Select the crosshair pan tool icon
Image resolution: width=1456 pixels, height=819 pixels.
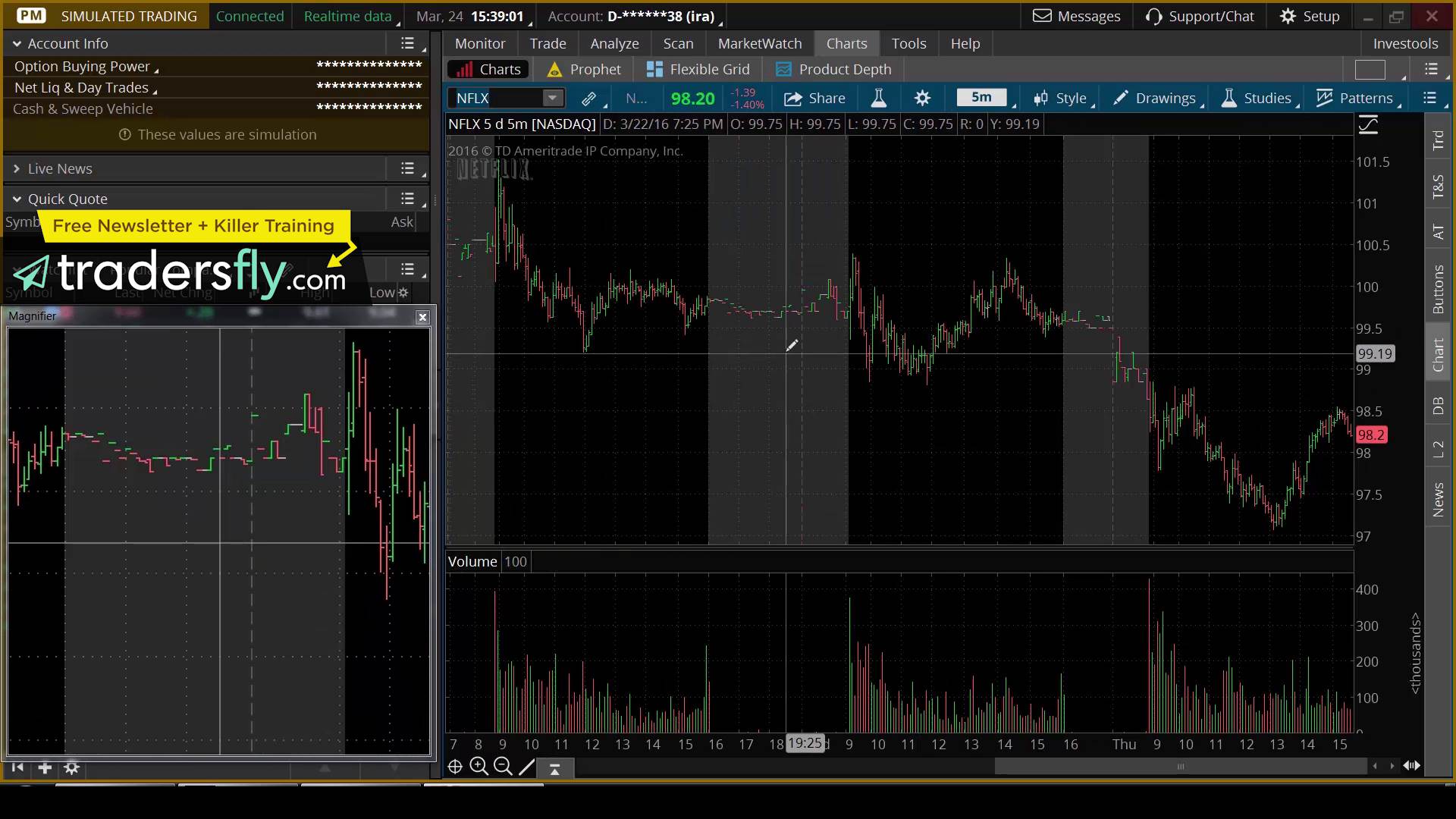(455, 767)
